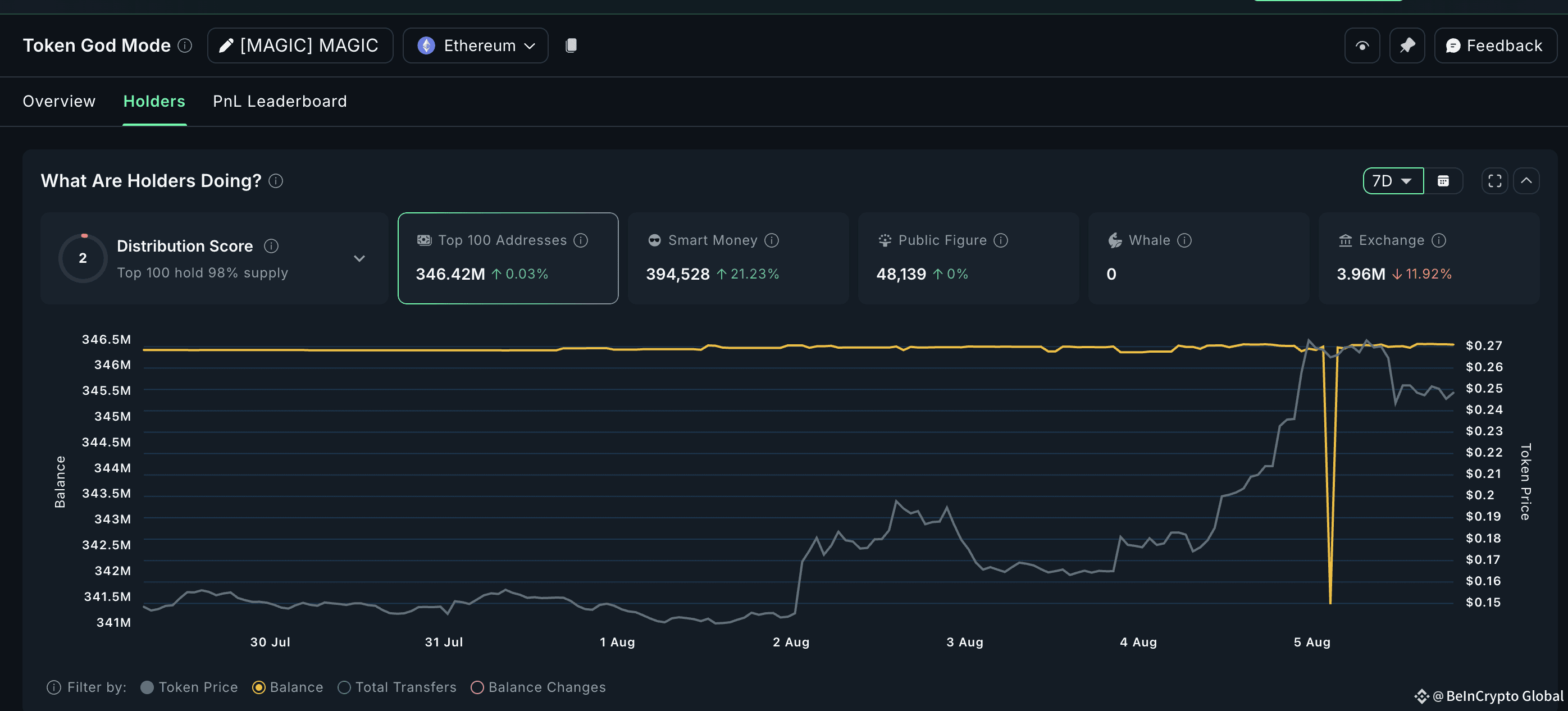
Task: Click the Exchange bank building icon
Action: tap(1345, 240)
